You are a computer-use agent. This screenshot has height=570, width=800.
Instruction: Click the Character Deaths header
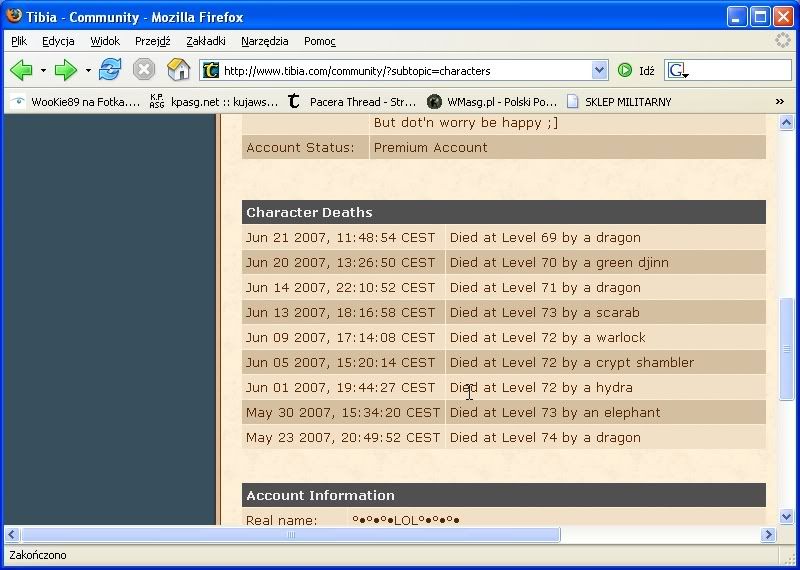(504, 212)
